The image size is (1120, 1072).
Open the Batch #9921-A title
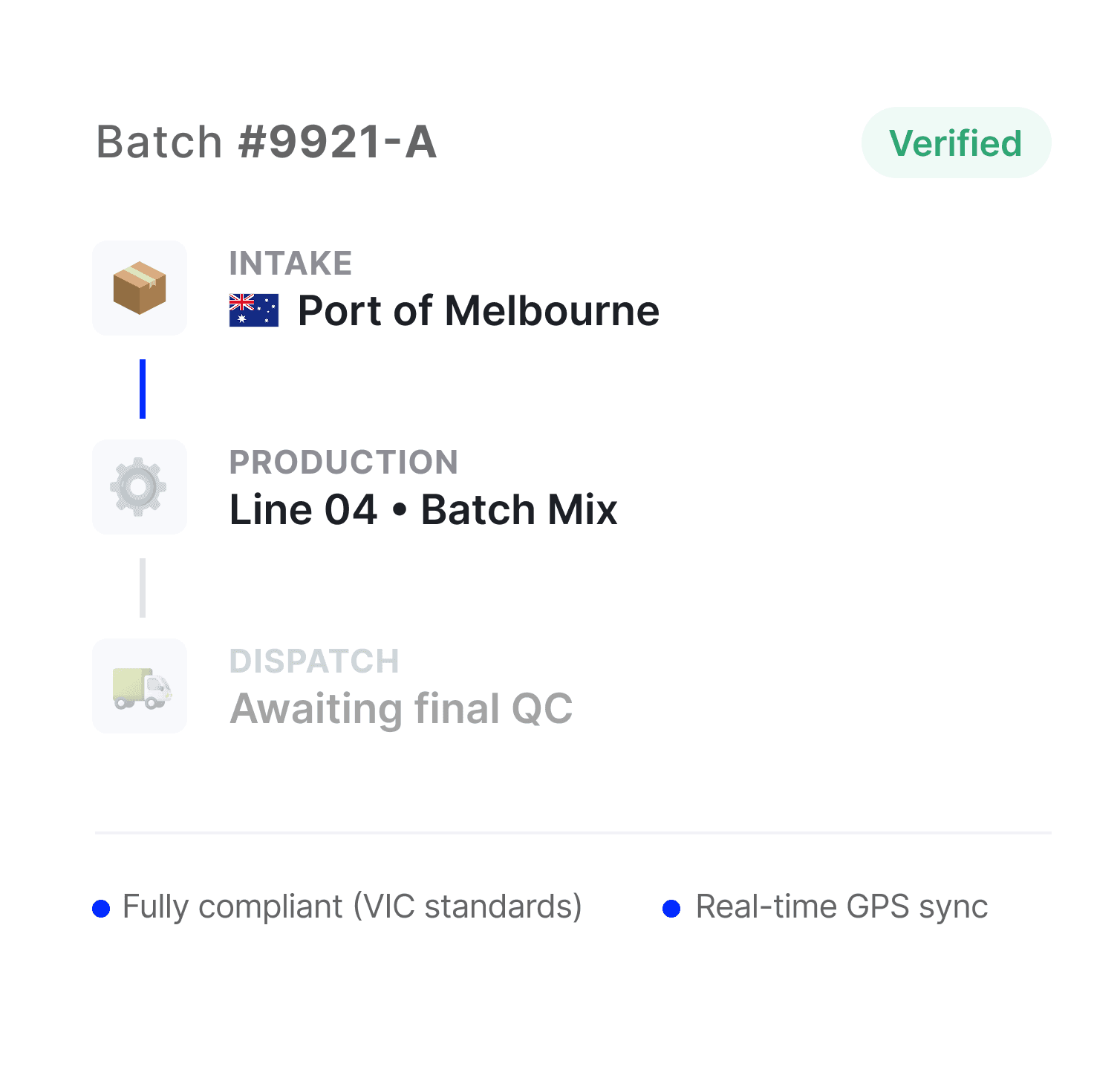tap(267, 142)
